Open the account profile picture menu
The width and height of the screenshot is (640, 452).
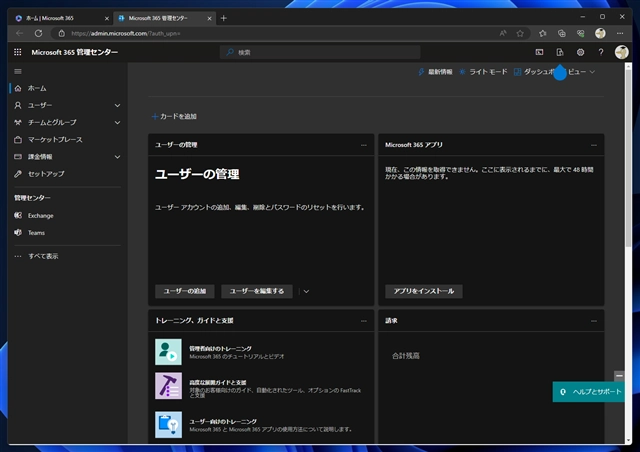coord(621,52)
